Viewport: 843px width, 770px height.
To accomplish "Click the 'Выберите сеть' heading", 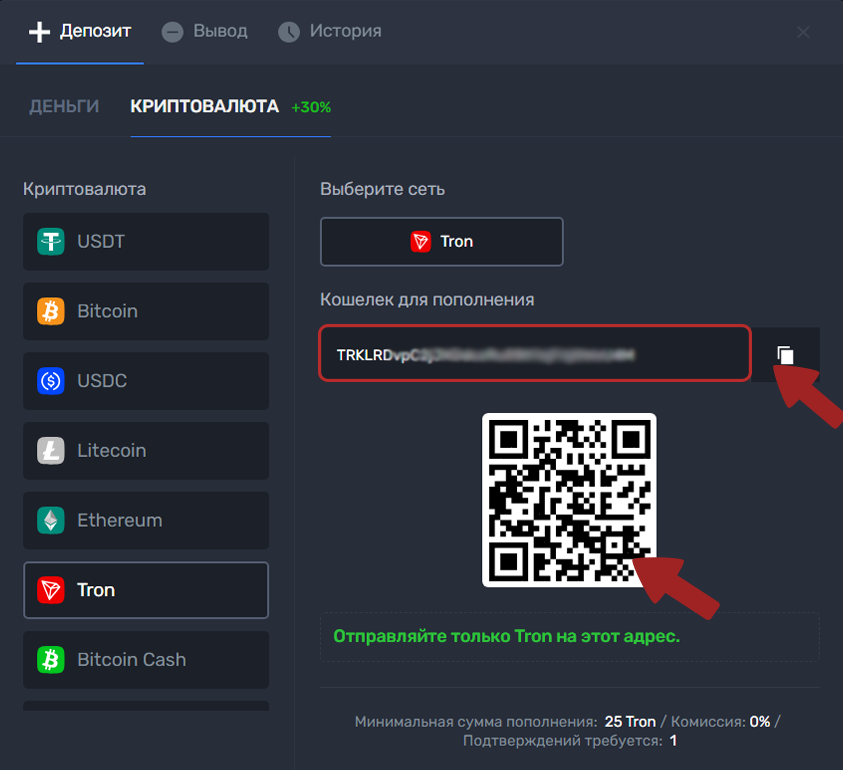I will click(382, 189).
